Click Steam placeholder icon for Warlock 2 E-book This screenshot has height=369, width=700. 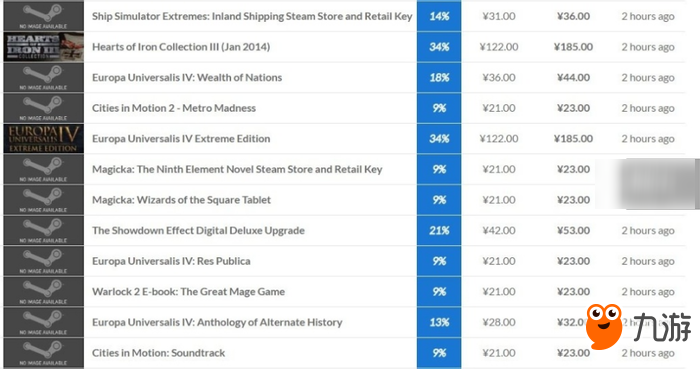pos(43,292)
